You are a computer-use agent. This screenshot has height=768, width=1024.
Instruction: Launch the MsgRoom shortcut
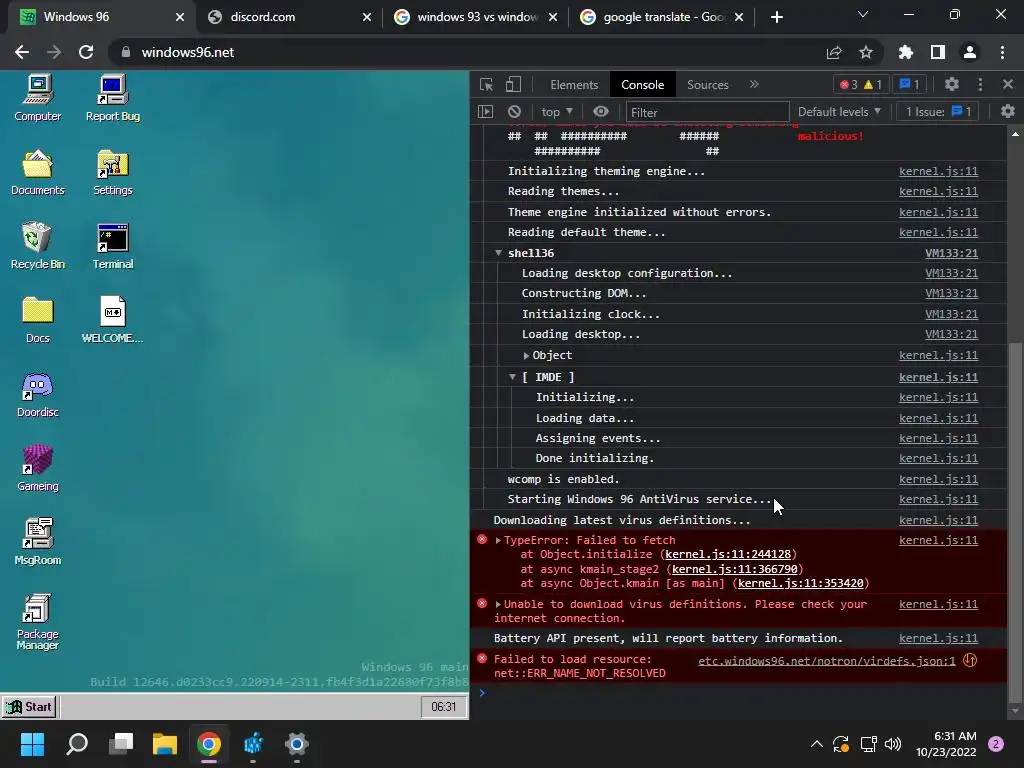point(37,542)
